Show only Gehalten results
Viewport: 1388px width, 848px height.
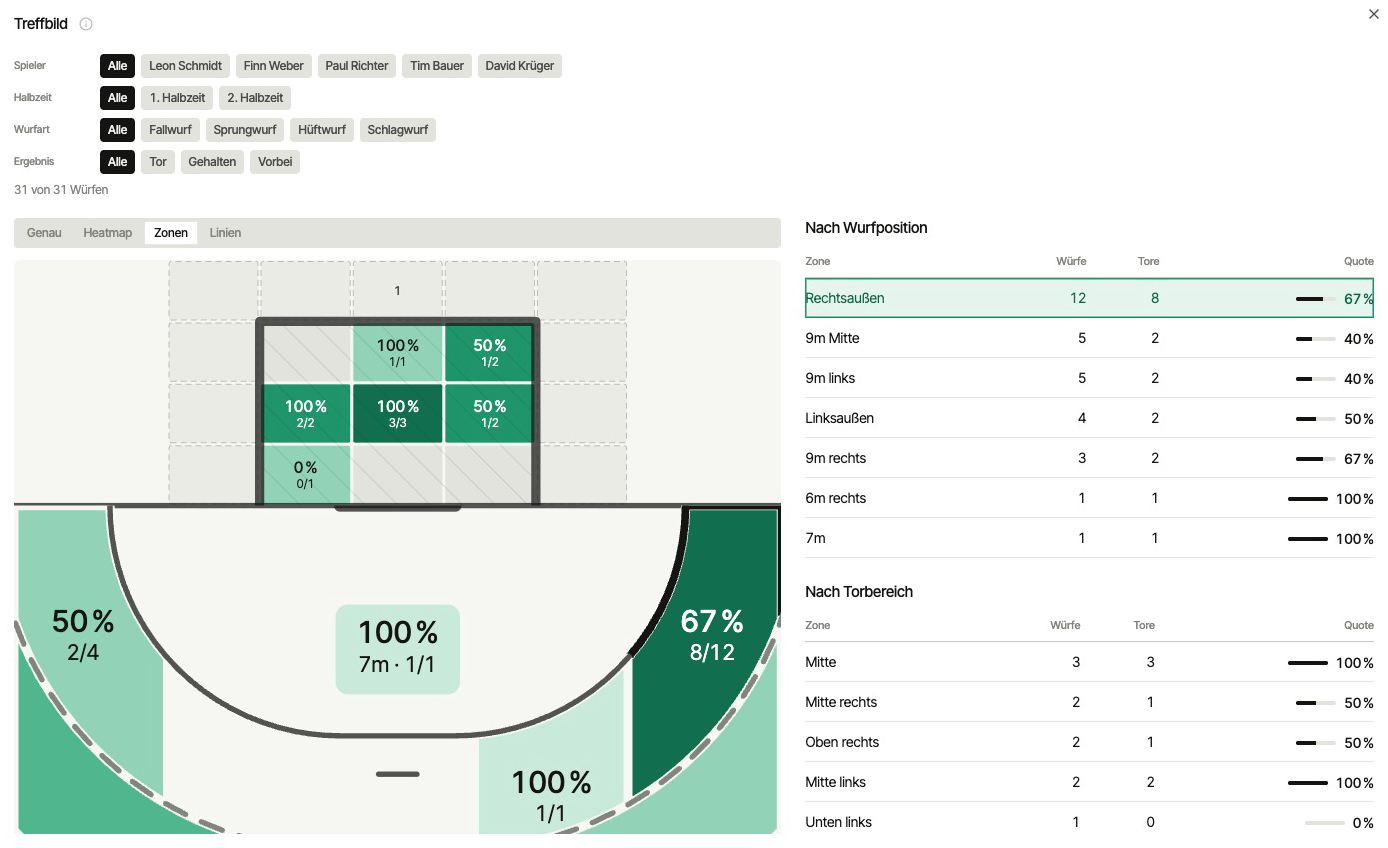point(212,162)
